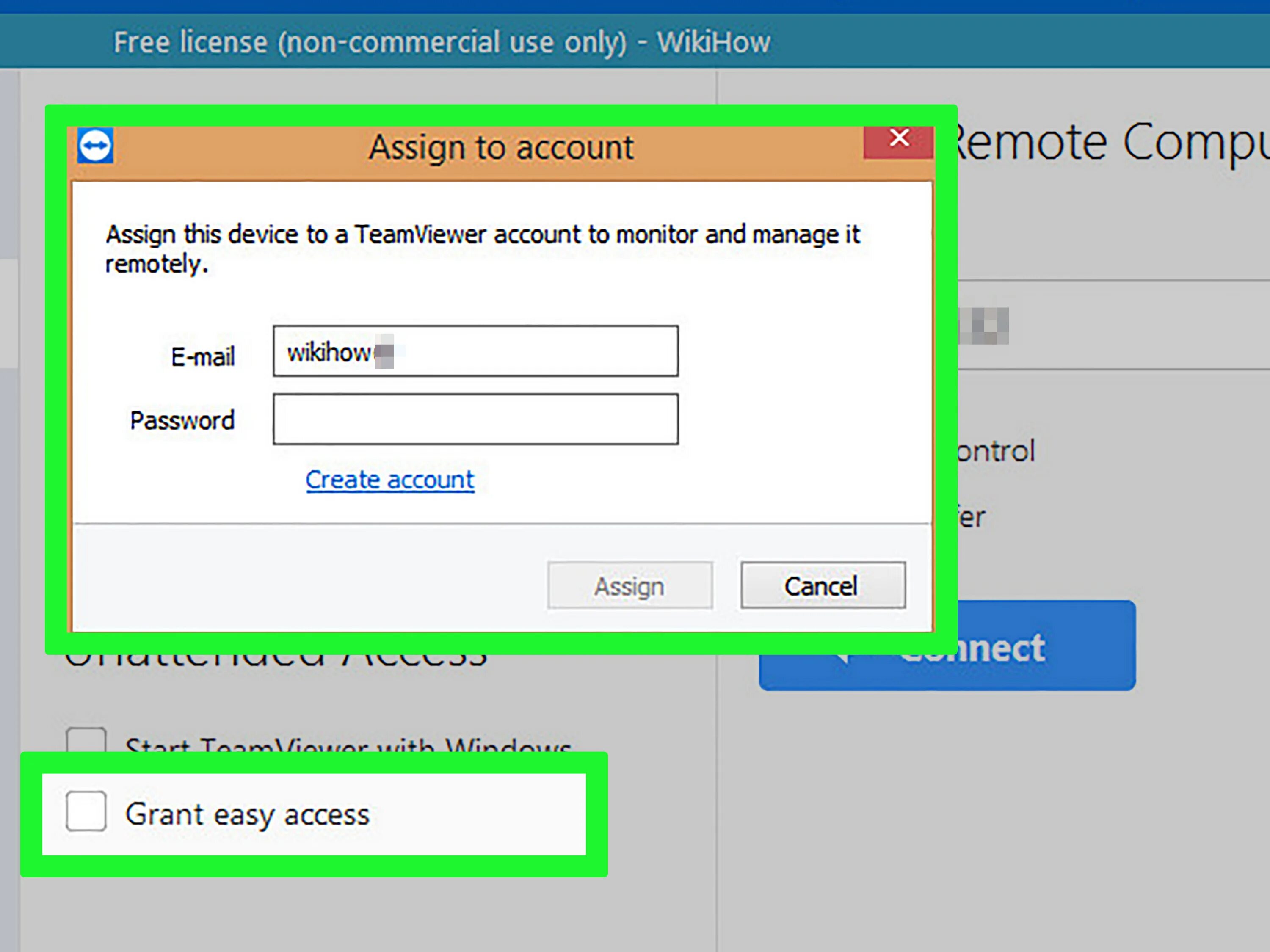The height and width of the screenshot is (952, 1270).
Task: Click into the Password field
Action: [475, 419]
